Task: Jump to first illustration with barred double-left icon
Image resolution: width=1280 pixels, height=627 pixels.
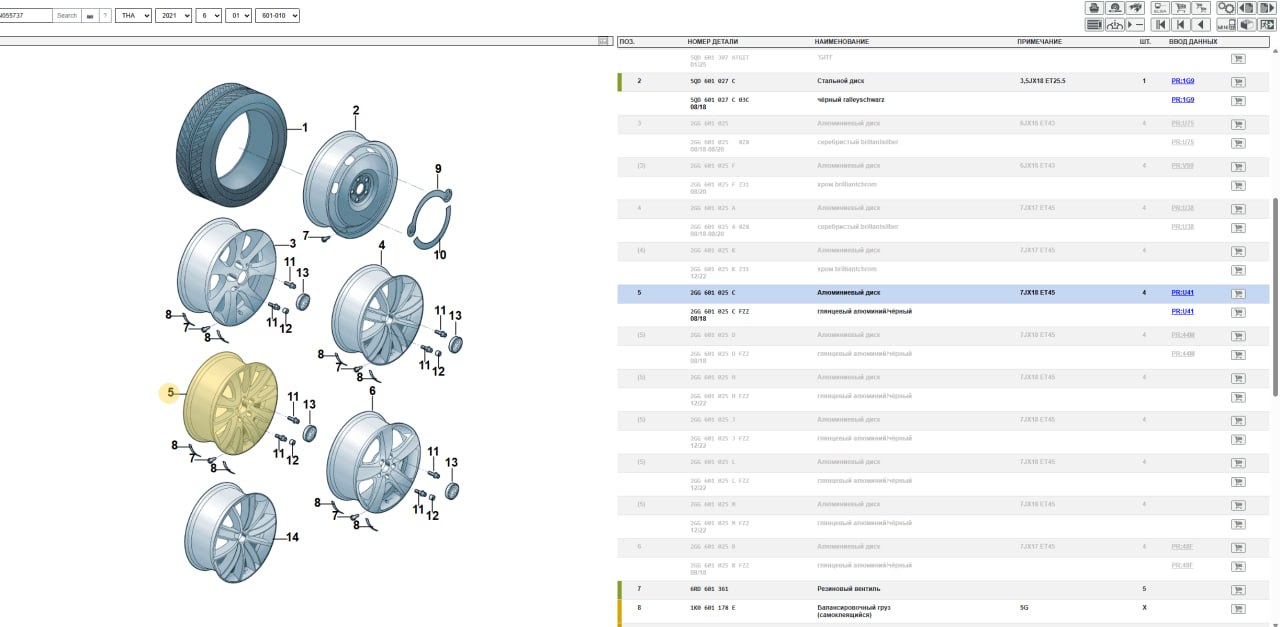Action: click(x=1161, y=25)
